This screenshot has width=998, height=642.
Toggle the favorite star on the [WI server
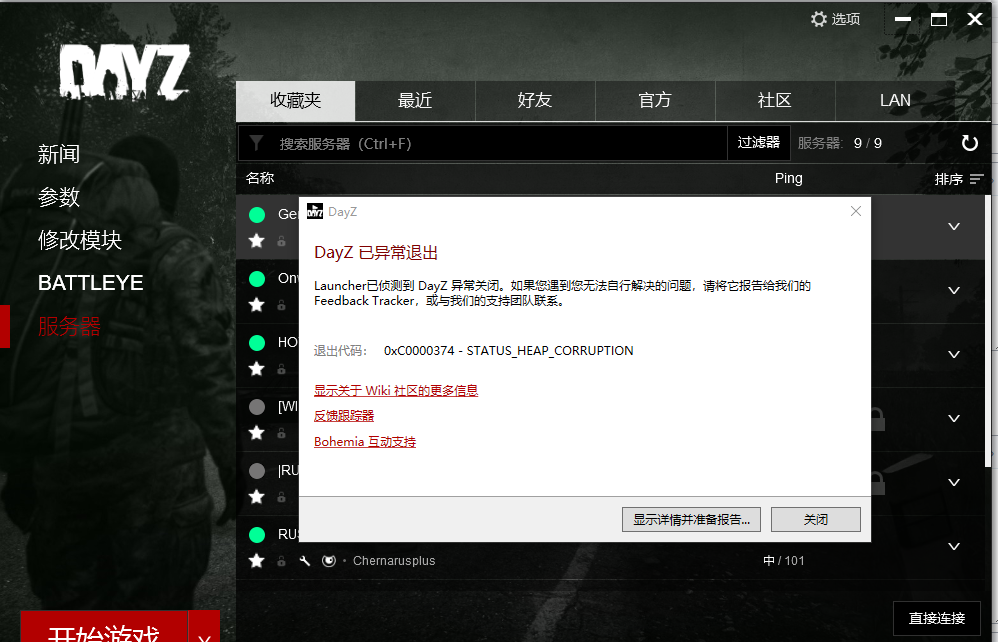257,433
